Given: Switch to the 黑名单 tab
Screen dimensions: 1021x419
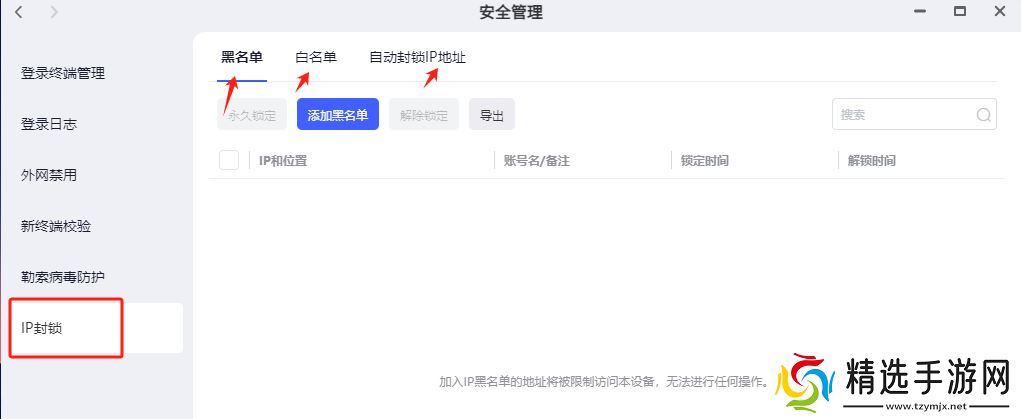Looking at the screenshot, I should [242, 58].
